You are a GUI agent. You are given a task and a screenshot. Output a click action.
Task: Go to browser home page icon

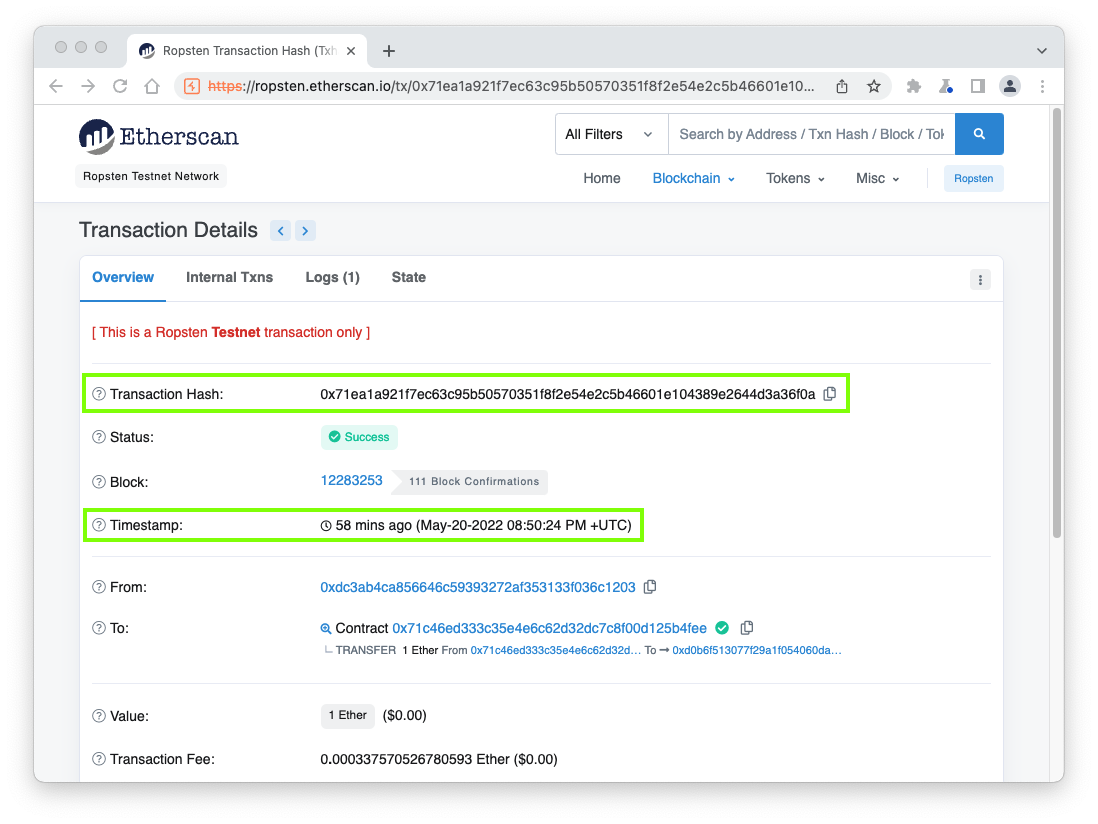point(152,86)
